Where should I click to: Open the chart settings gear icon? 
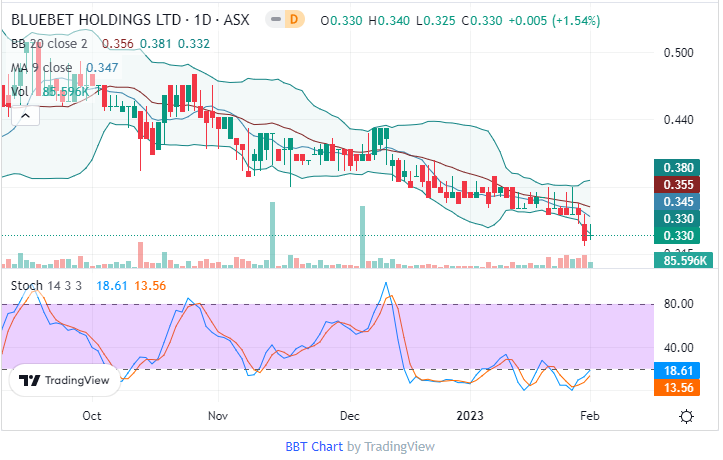tap(687, 416)
